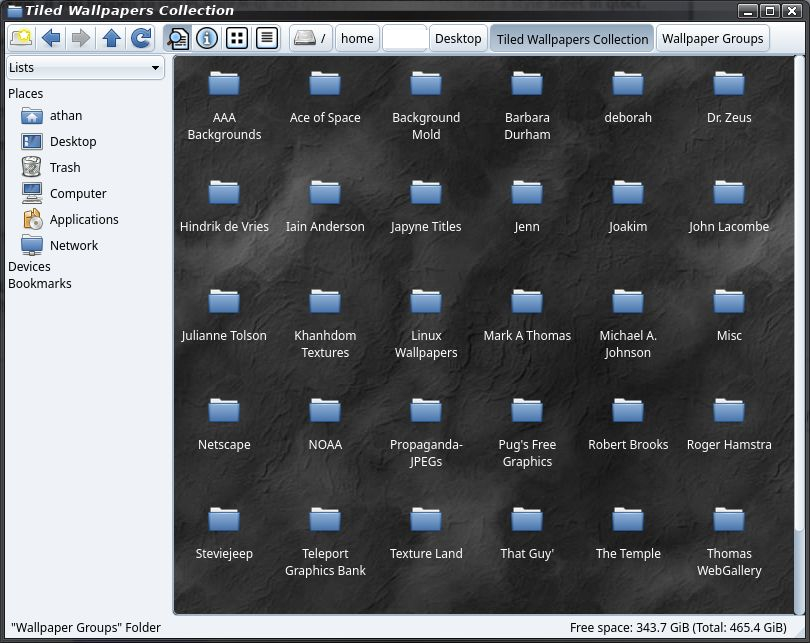The image size is (810, 643).
Task: Go forward with the right arrow
Action: (81, 38)
